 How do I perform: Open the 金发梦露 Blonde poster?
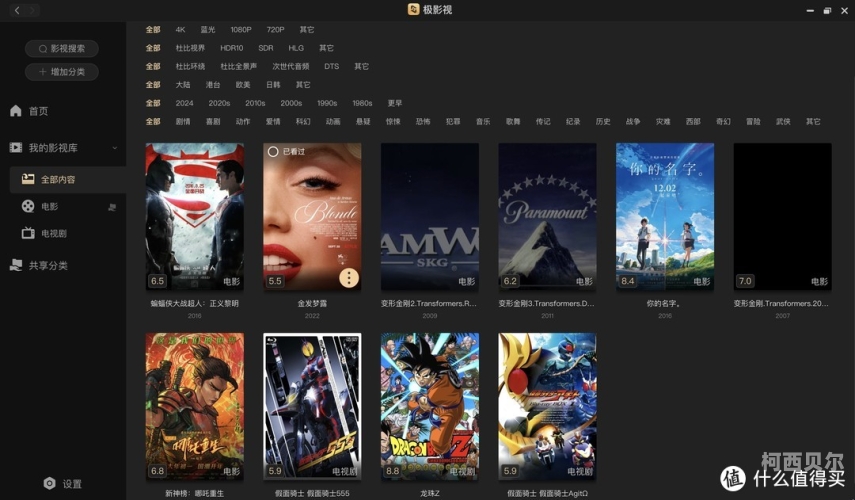[x=312, y=216]
